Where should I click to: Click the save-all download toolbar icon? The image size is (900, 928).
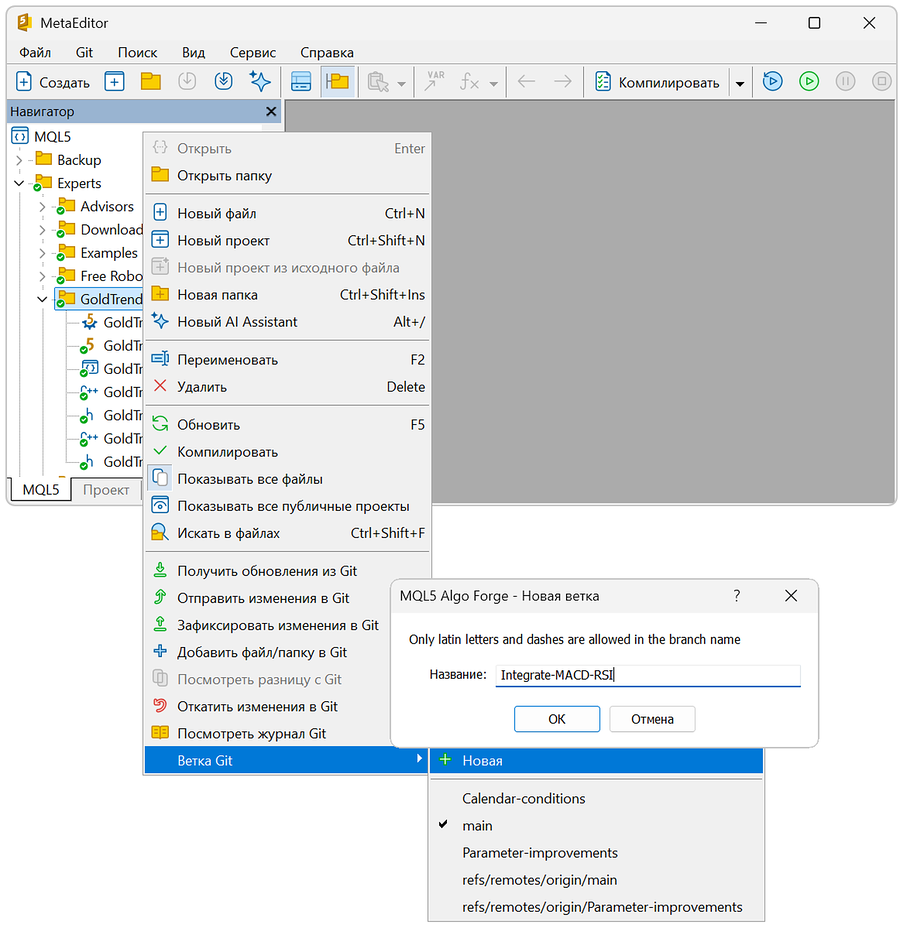pyautogui.click(x=224, y=82)
